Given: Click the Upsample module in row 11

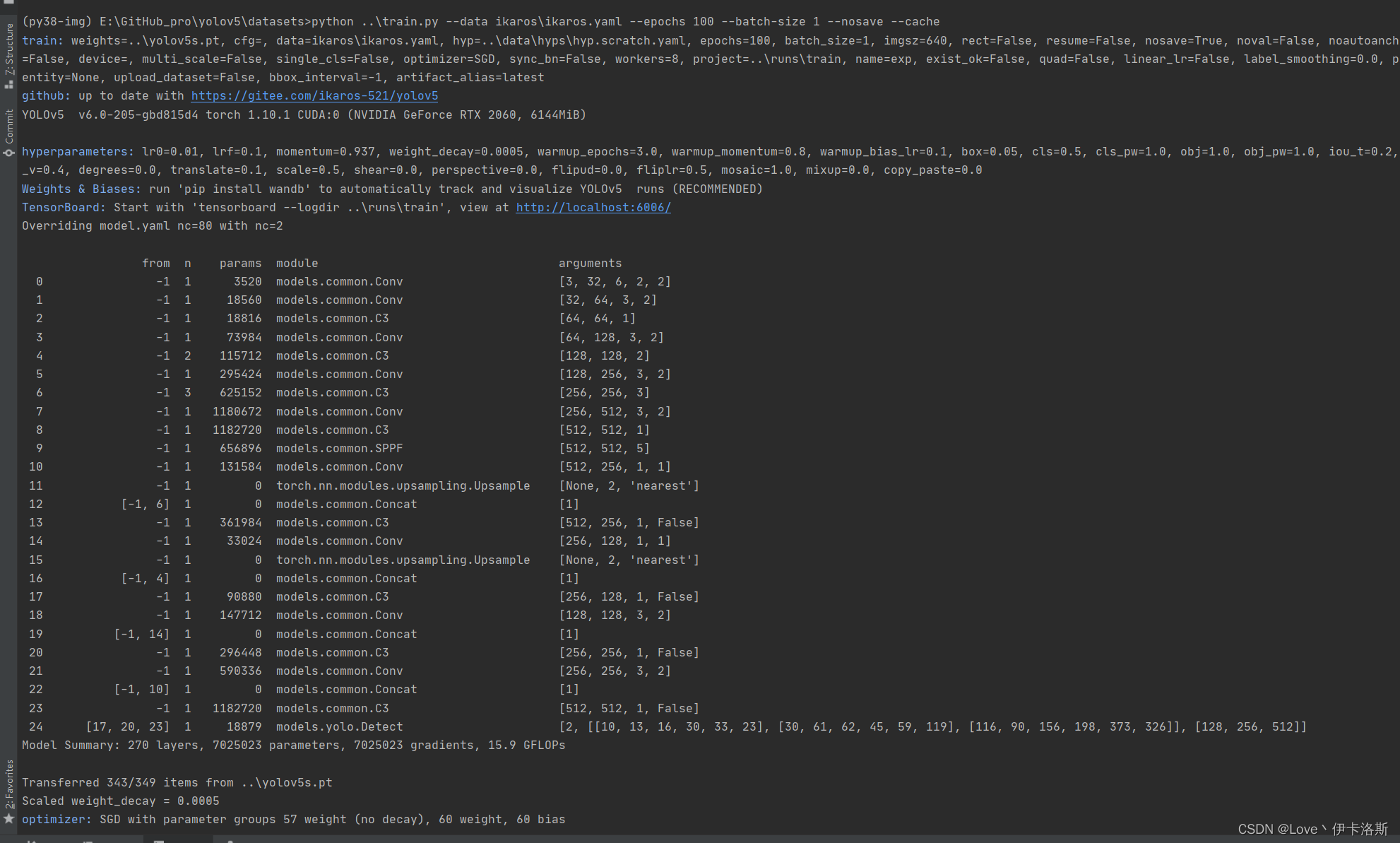Looking at the screenshot, I should coord(403,486).
